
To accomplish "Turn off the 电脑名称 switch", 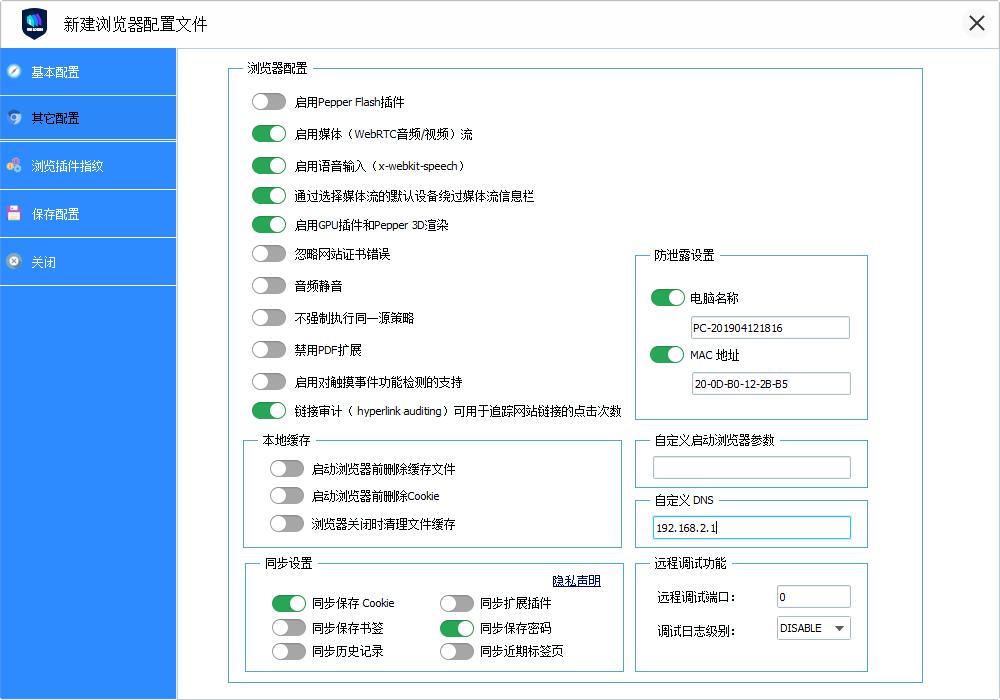I will (667, 297).
